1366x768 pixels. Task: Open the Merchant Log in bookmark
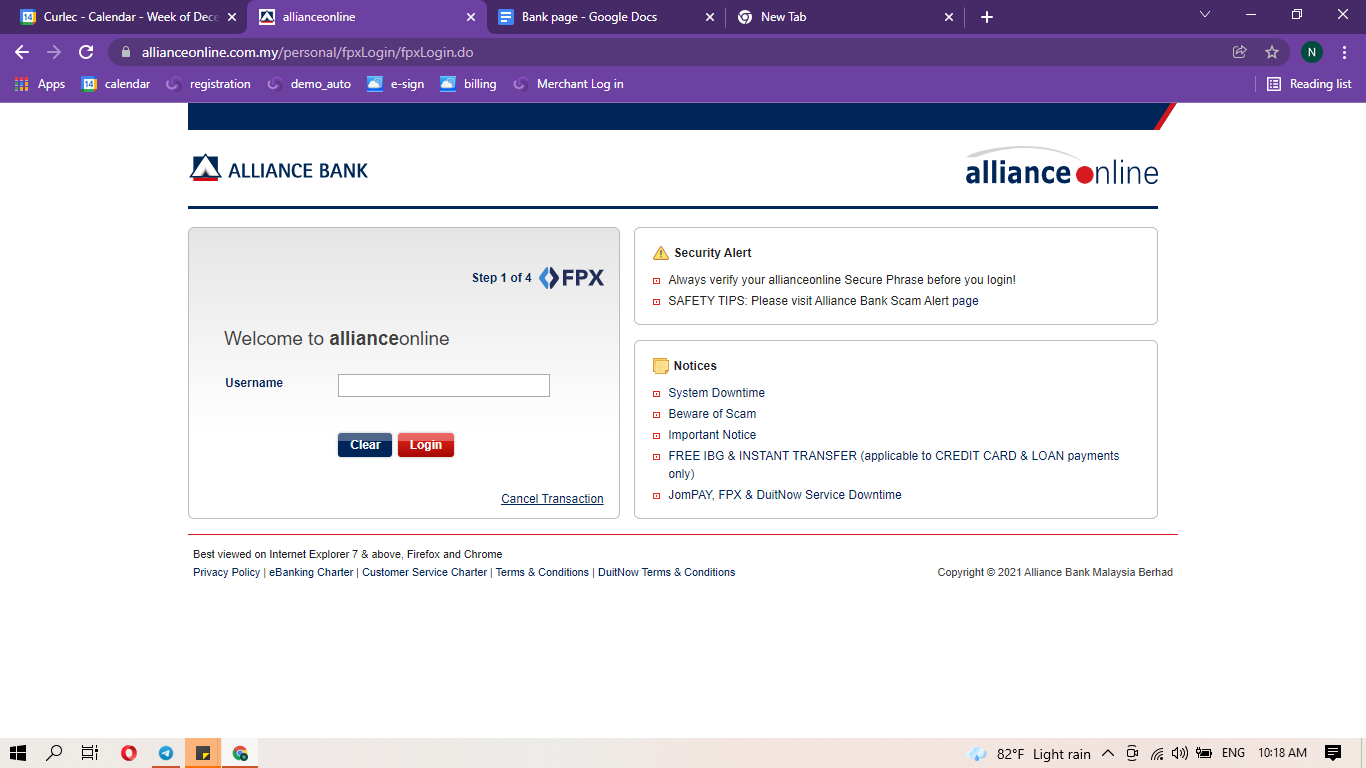tap(568, 84)
